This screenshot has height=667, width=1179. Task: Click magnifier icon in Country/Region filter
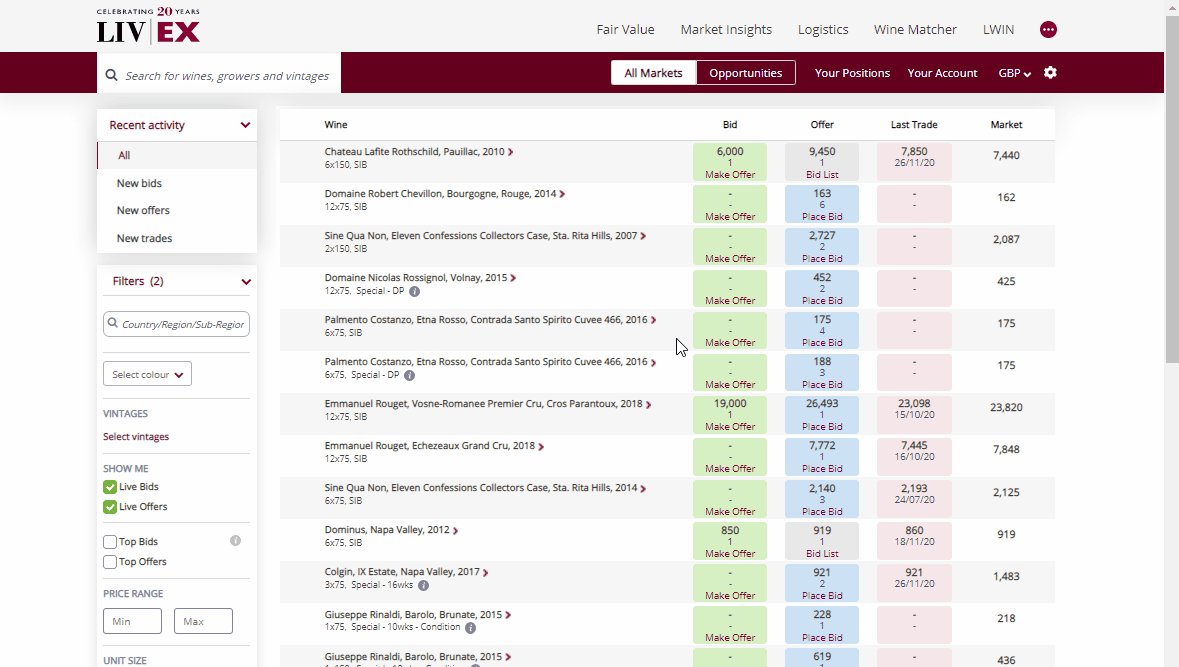pos(113,323)
